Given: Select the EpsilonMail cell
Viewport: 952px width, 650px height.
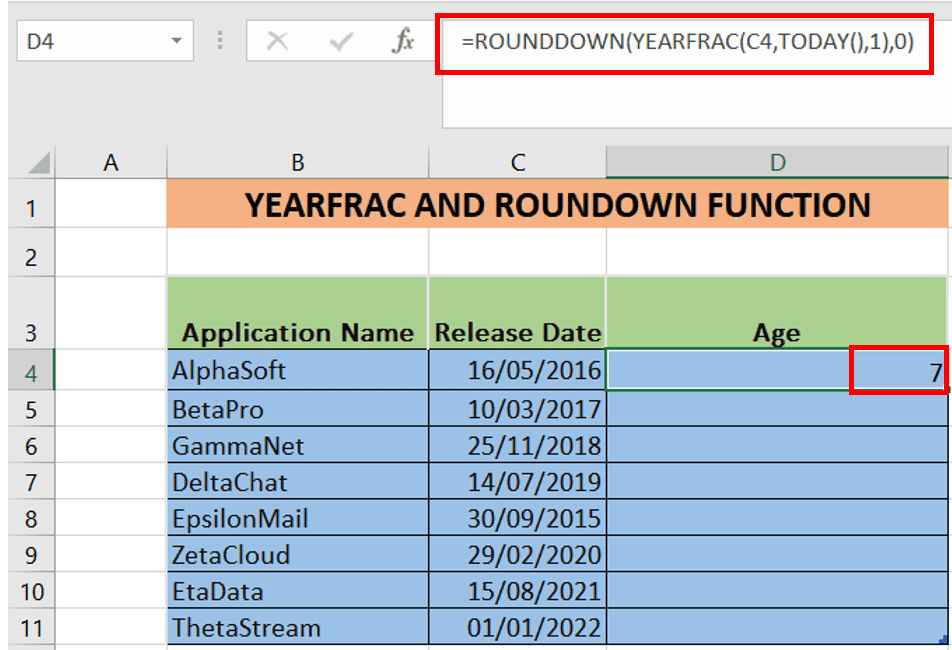Looking at the screenshot, I should tap(298, 518).
